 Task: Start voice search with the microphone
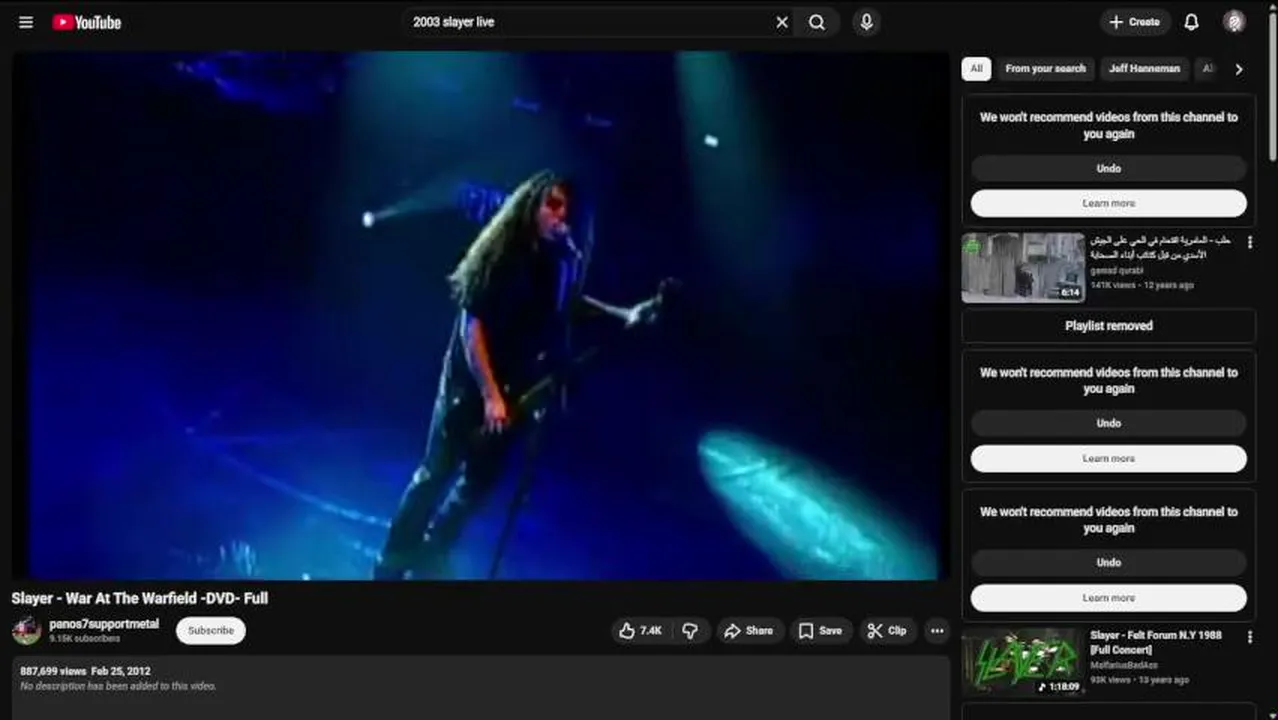tap(866, 22)
